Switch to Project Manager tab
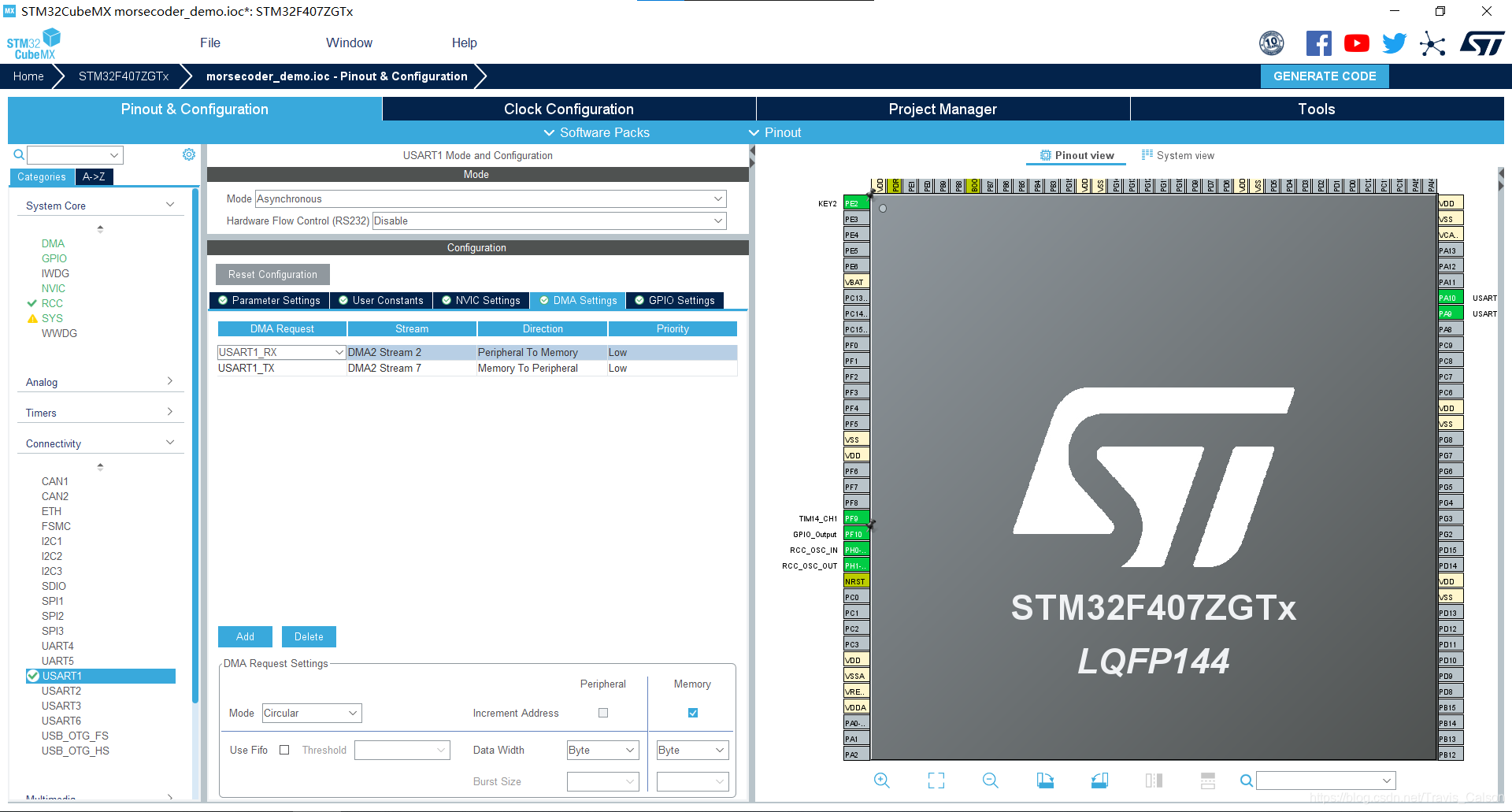This screenshot has width=1512, height=812. point(943,109)
